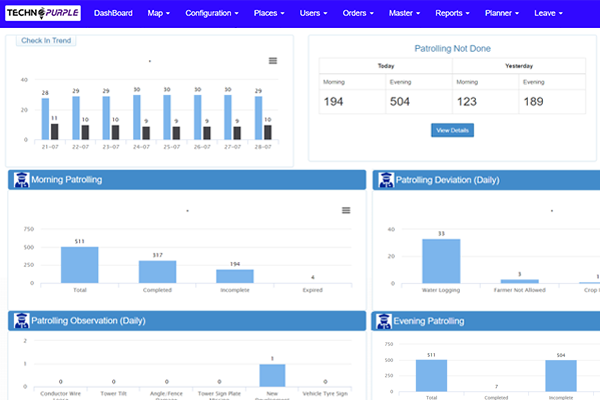
Task: Click the guard icon beside Patrolling Deviation
Action: (x=386, y=180)
